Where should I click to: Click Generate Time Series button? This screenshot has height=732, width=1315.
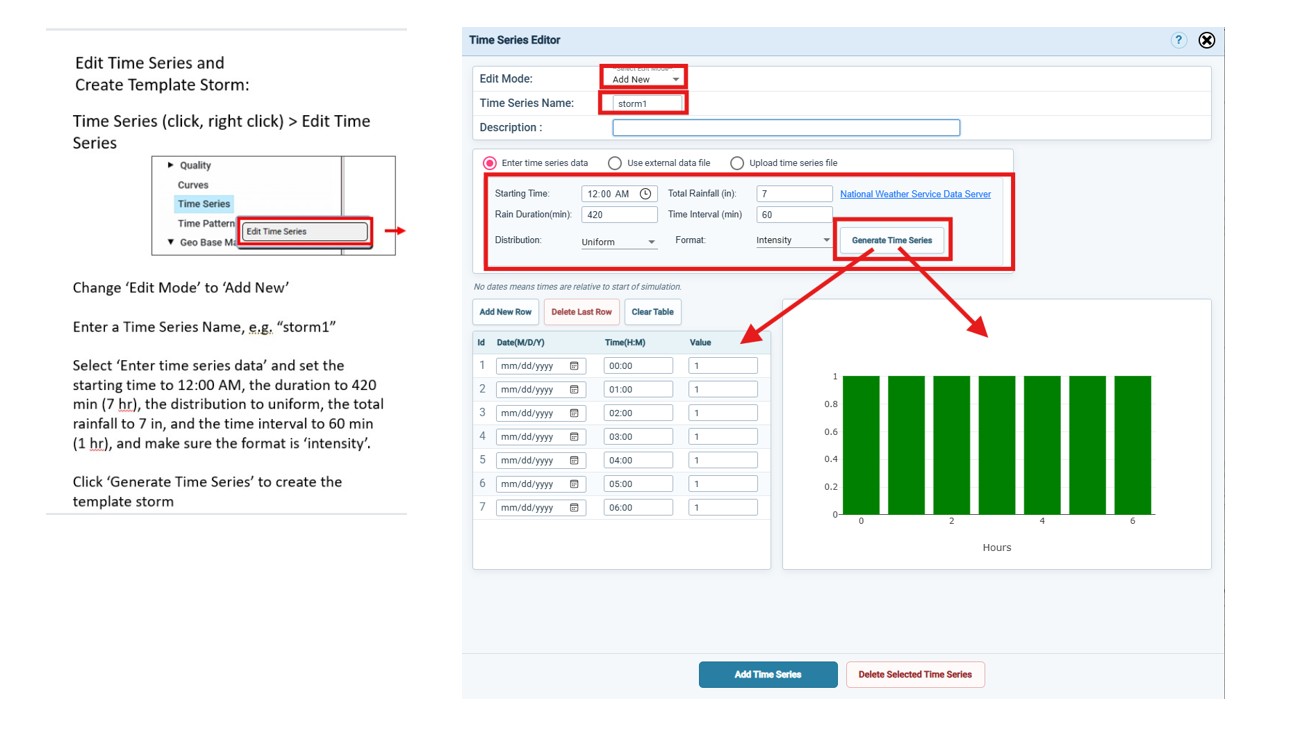[x=892, y=240]
